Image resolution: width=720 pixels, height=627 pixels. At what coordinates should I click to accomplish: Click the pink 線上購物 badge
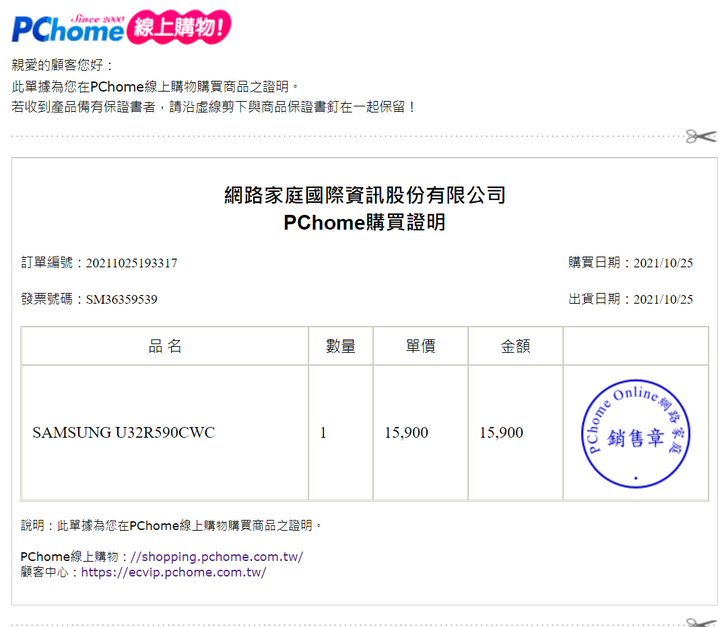(179, 27)
